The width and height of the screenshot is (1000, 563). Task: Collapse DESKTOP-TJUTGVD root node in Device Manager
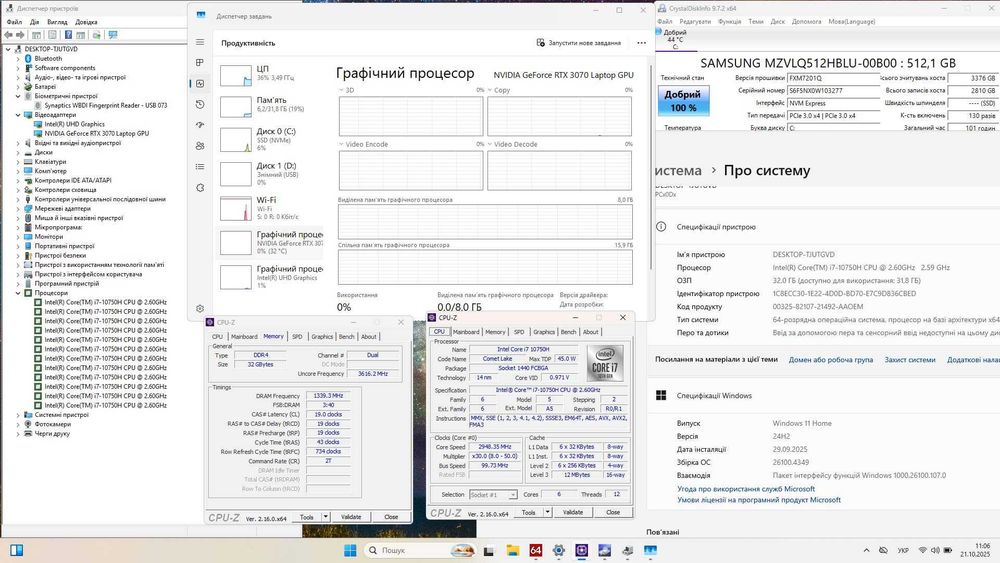tap(8, 49)
